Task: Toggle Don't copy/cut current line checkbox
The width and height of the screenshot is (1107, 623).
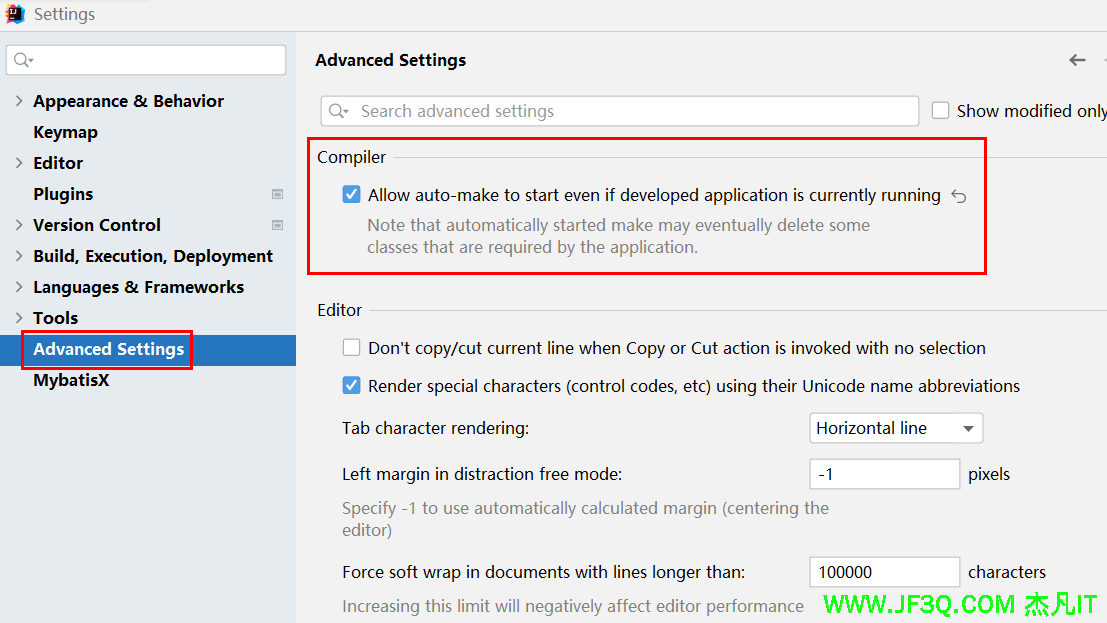Action: [351, 348]
